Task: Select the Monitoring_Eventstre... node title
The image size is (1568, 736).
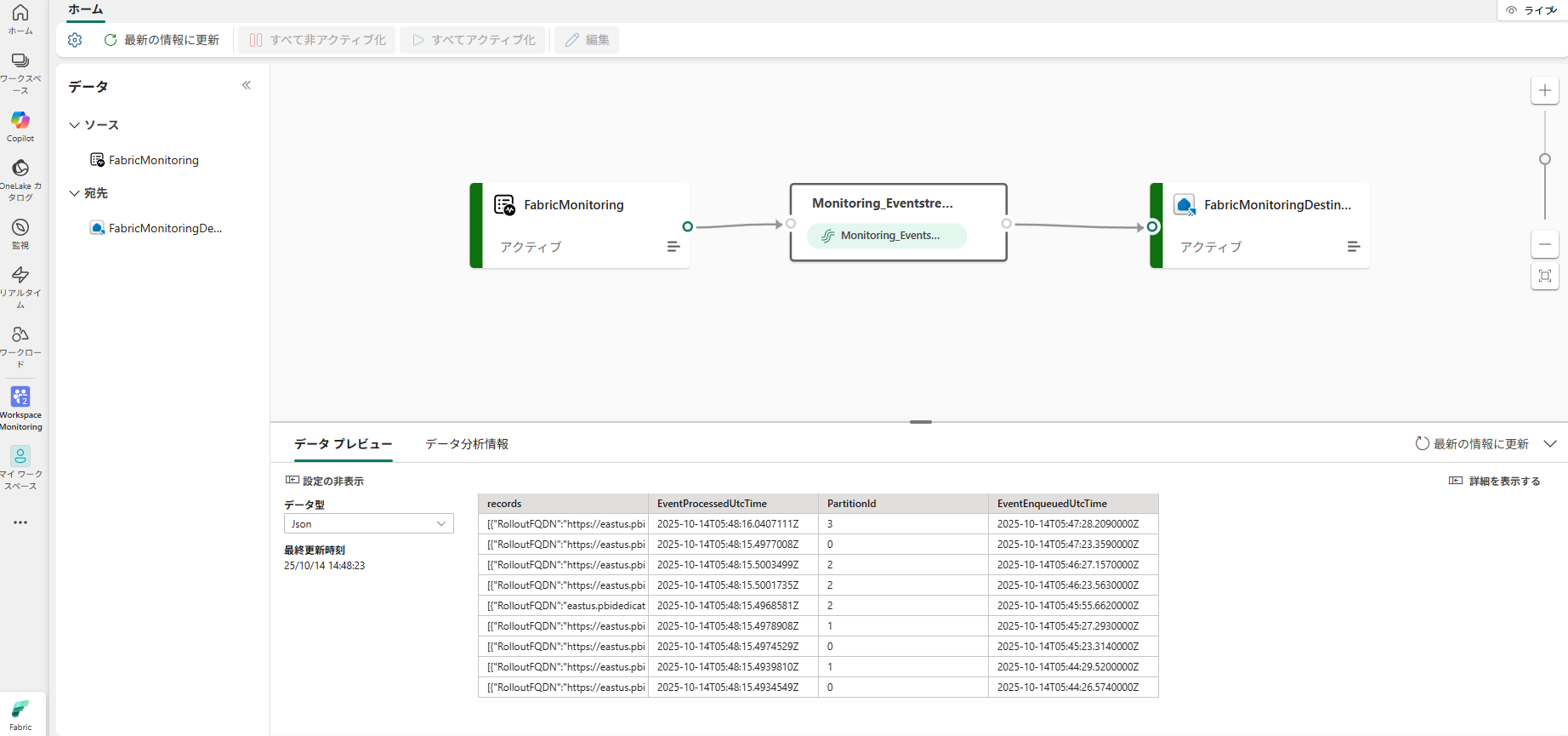Action: coord(883,203)
